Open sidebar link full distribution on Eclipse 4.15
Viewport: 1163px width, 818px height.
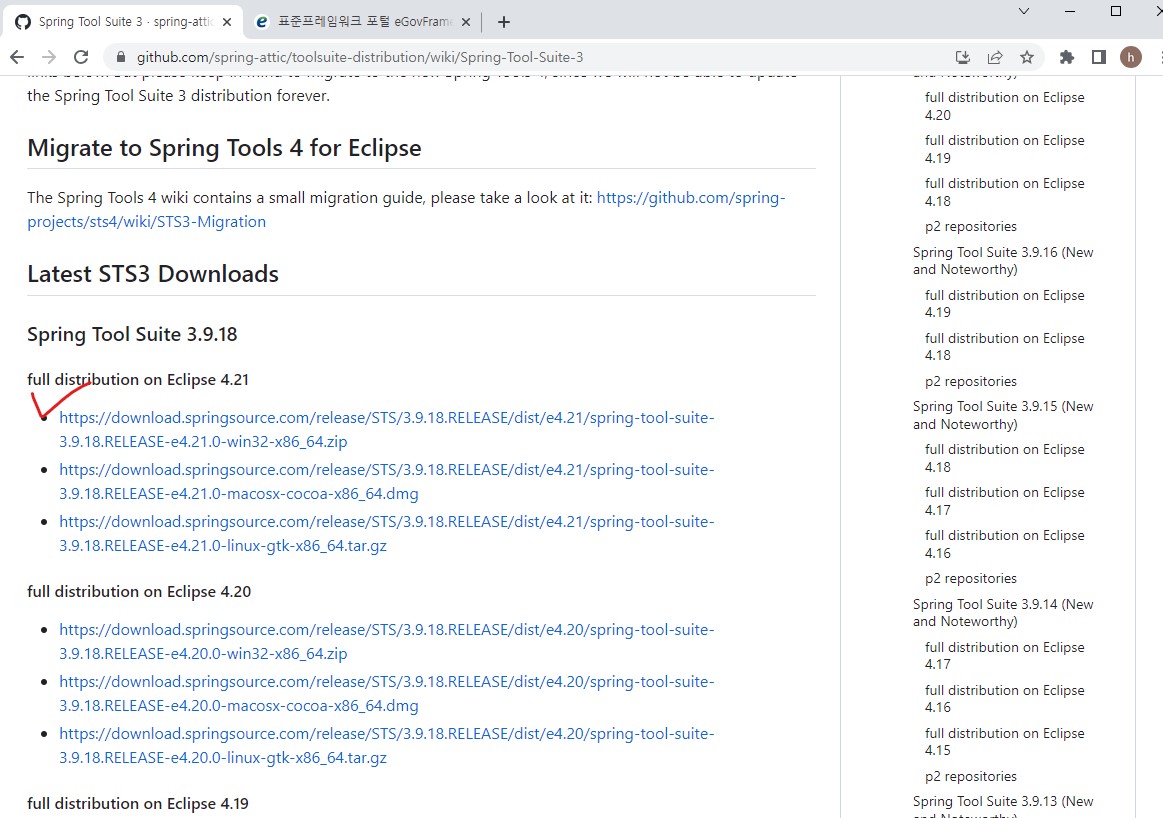(x=1004, y=742)
